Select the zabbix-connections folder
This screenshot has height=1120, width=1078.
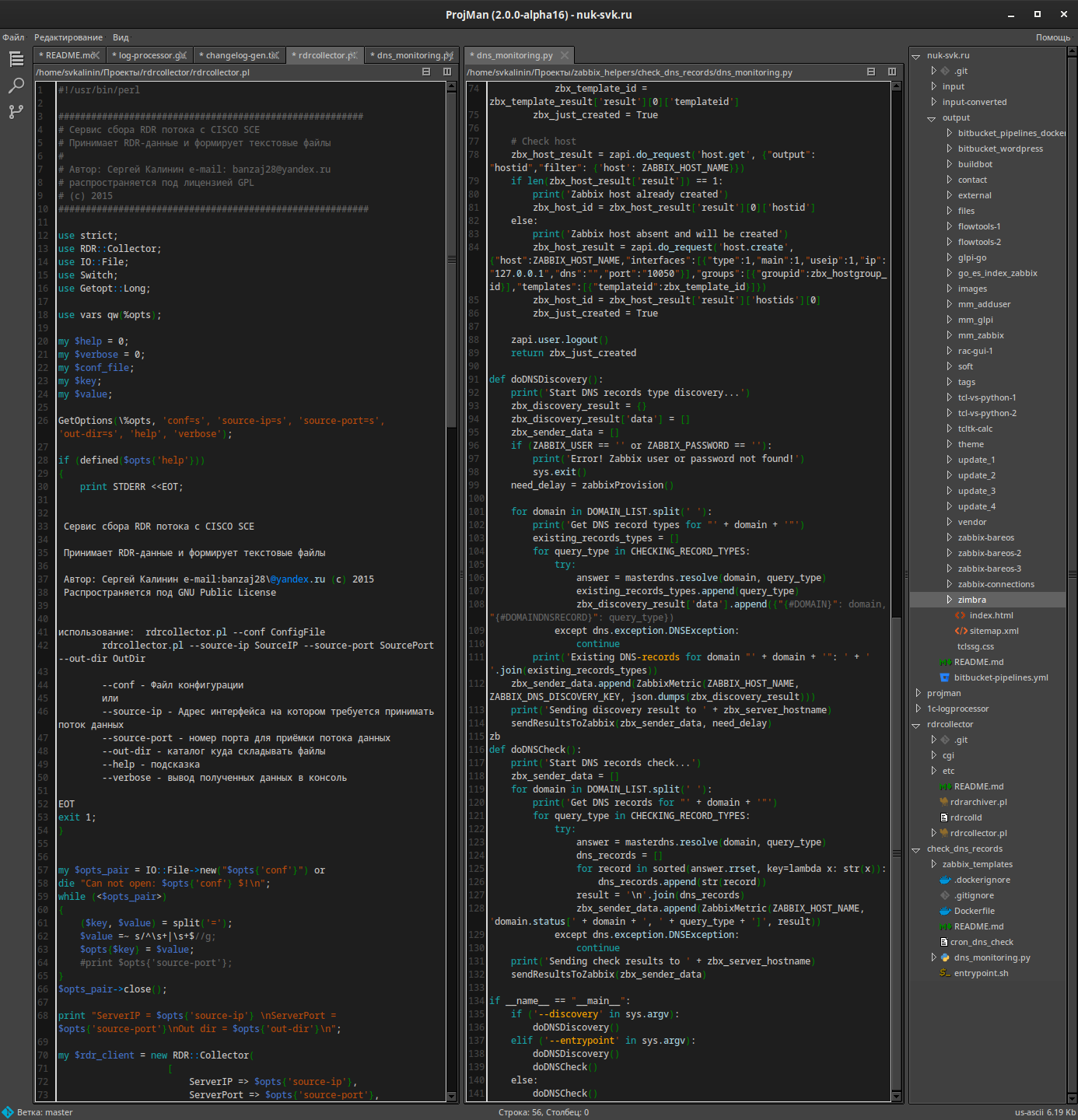pyautogui.click(x=996, y=584)
